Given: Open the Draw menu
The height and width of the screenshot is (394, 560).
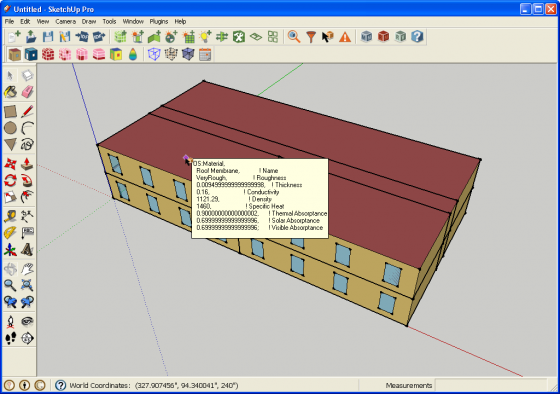Looking at the screenshot, I should 89,21.
